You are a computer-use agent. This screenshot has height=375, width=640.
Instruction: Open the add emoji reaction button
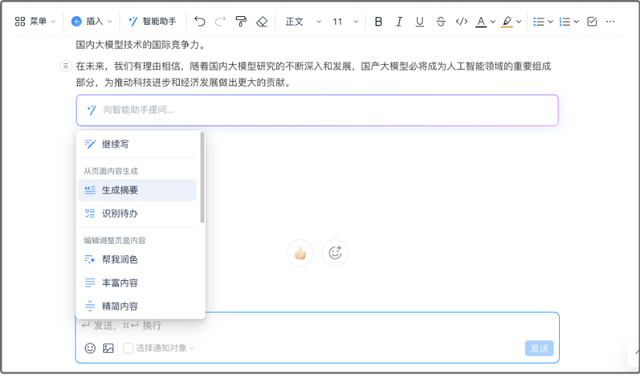pyautogui.click(x=335, y=253)
